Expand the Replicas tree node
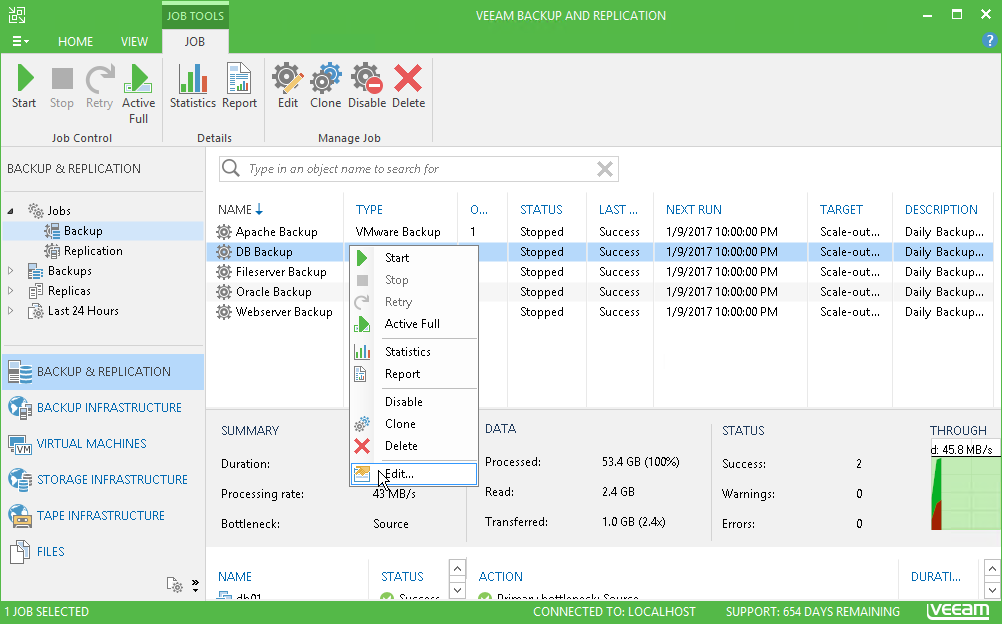1002x624 pixels. [x=11, y=291]
